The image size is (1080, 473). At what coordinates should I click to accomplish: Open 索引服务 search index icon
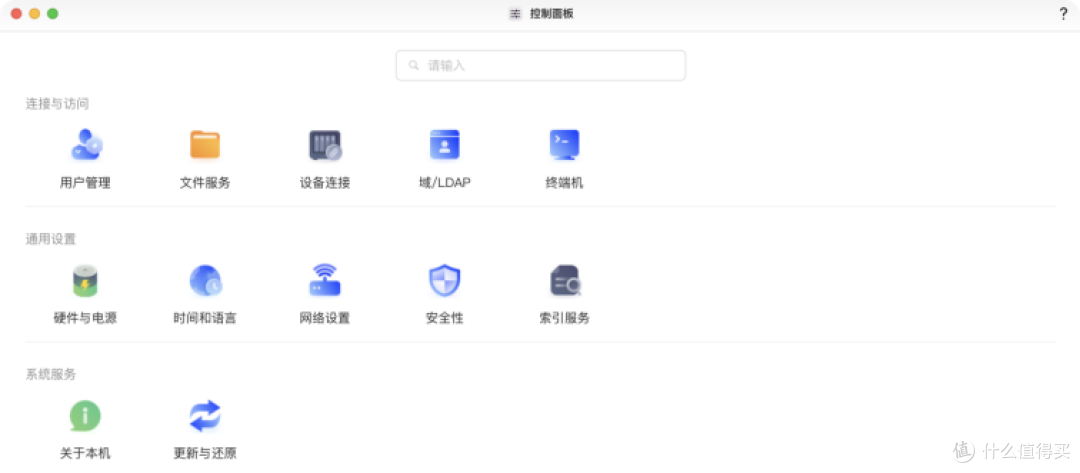pyautogui.click(x=565, y=281)
